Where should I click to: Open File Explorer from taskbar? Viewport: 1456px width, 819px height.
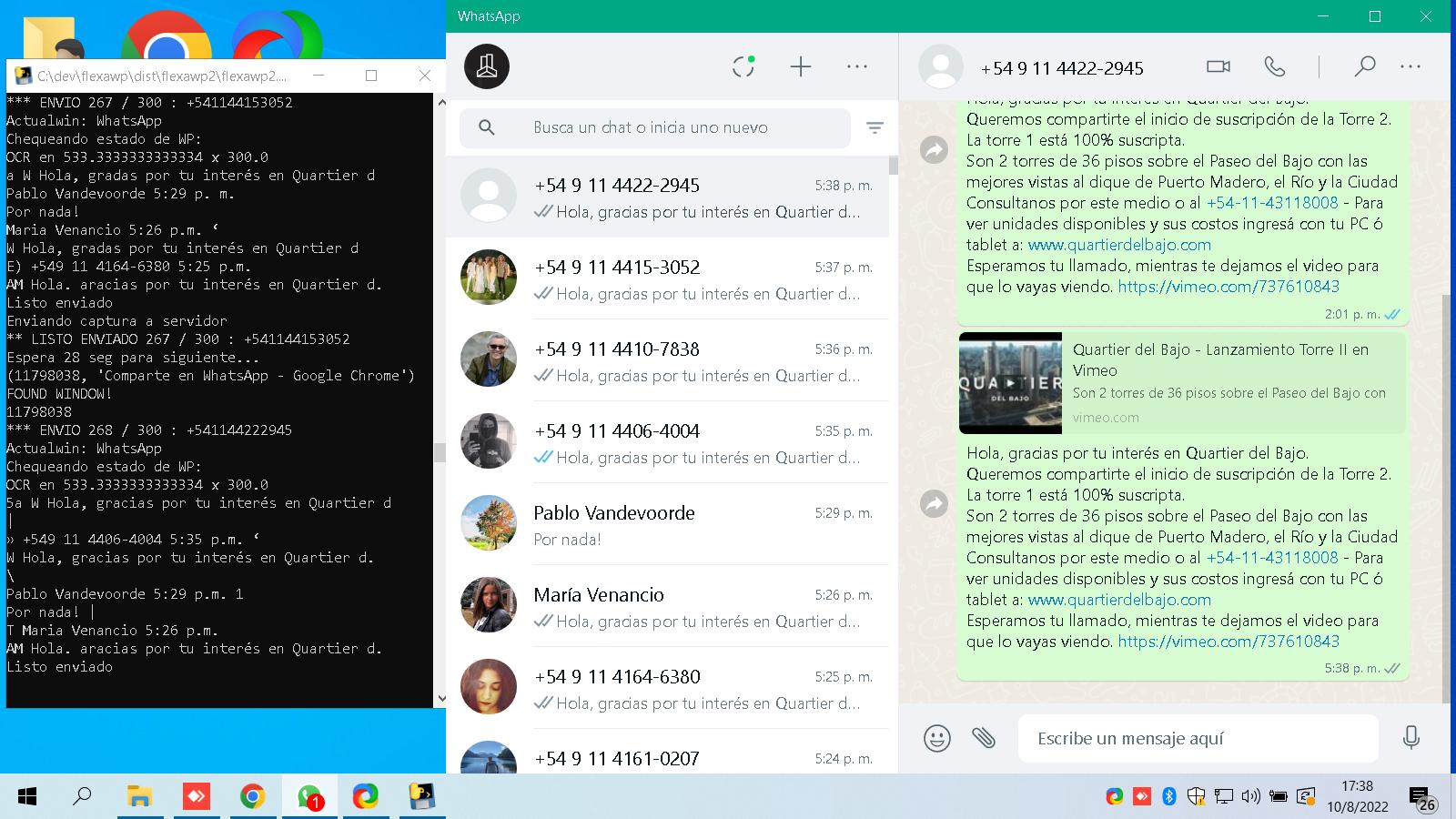pos(138,797)
